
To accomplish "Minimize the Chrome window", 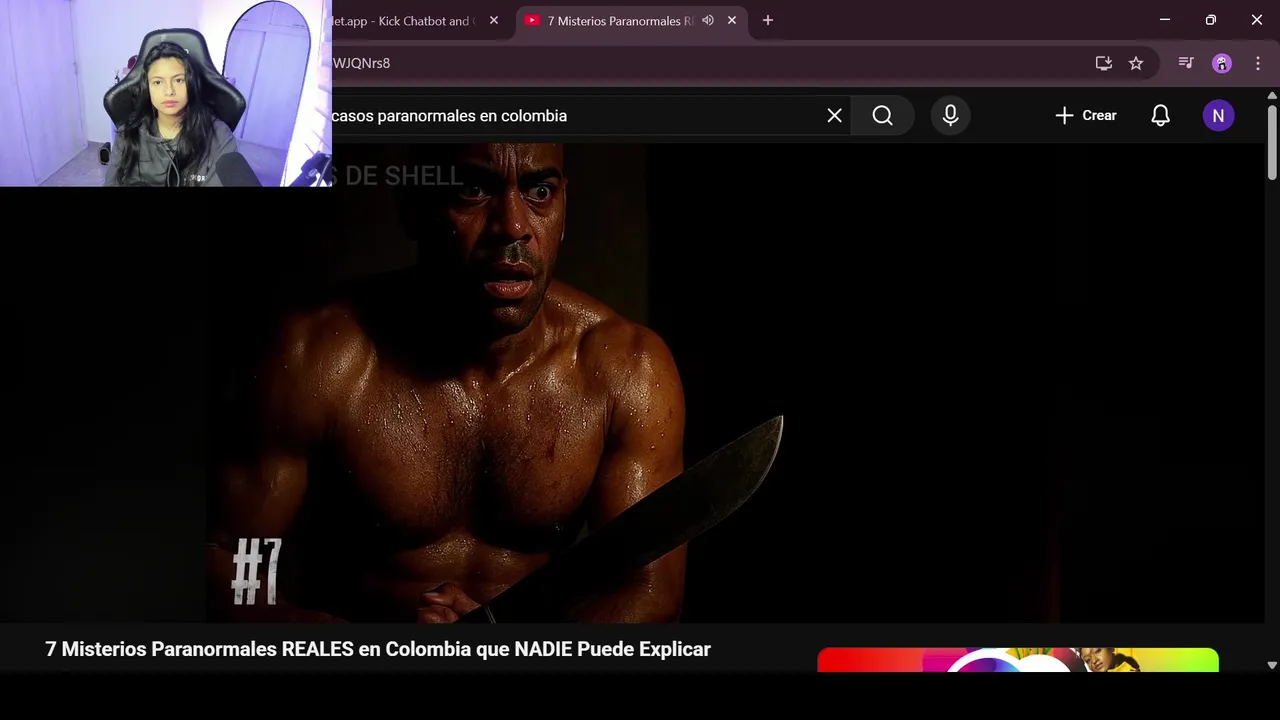I will coord(1165,20).
